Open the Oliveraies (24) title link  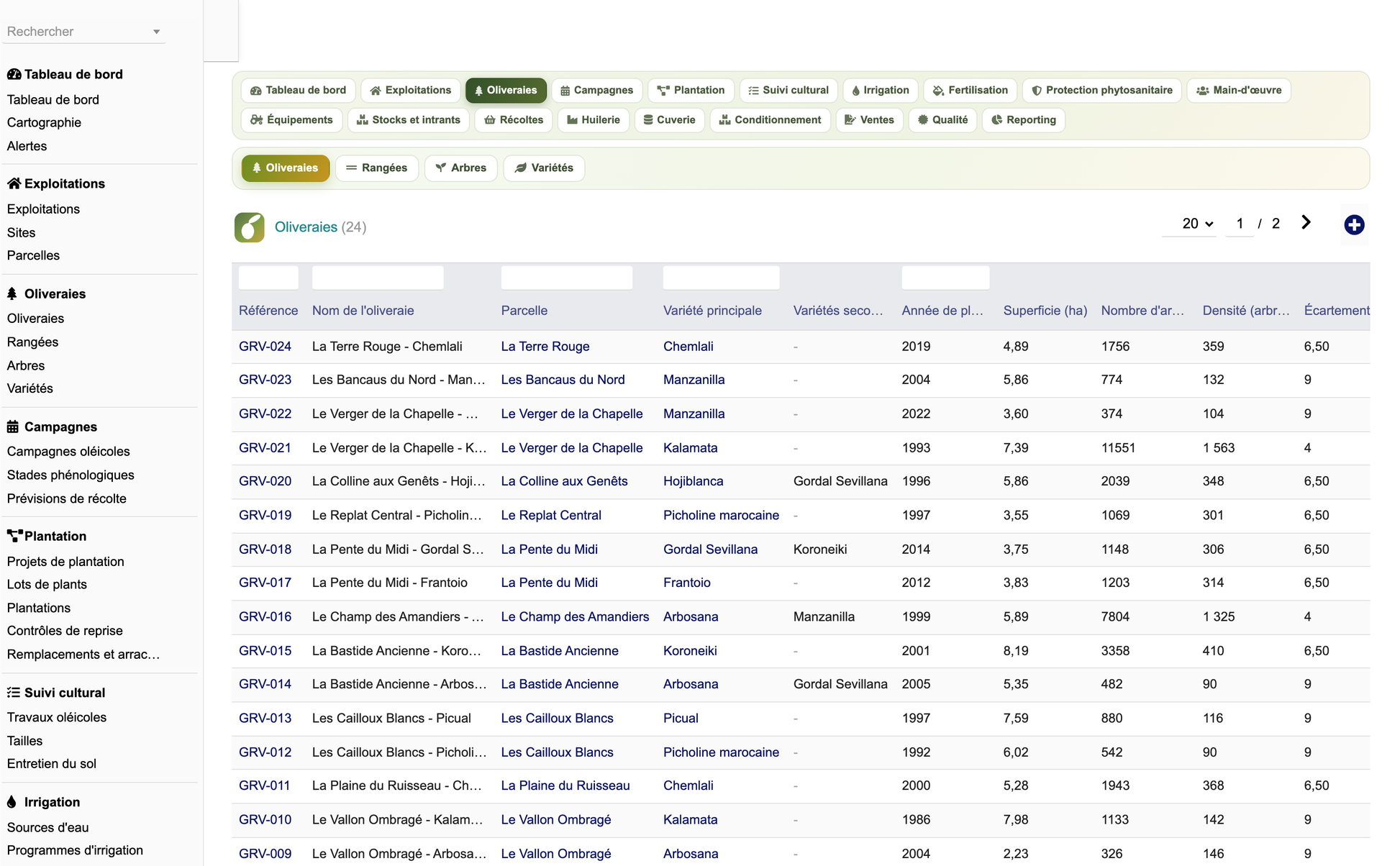320,227
